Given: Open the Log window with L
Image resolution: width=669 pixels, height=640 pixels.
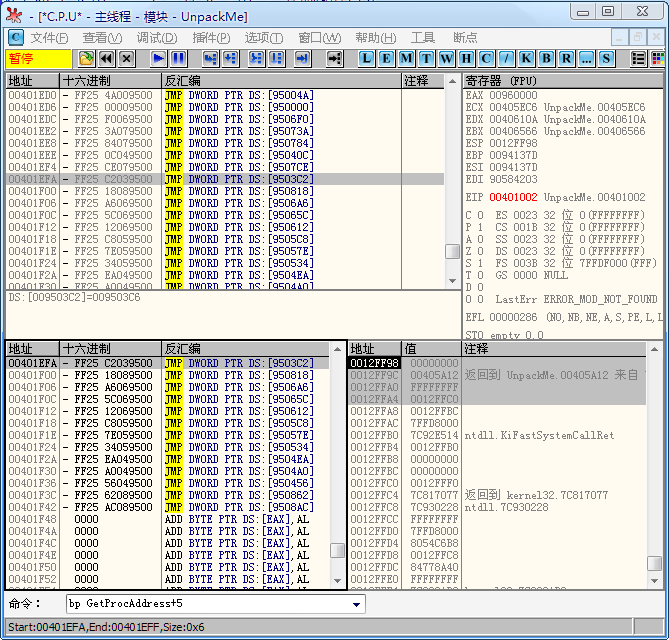Looking at the screenshot, I should [366, 58].
